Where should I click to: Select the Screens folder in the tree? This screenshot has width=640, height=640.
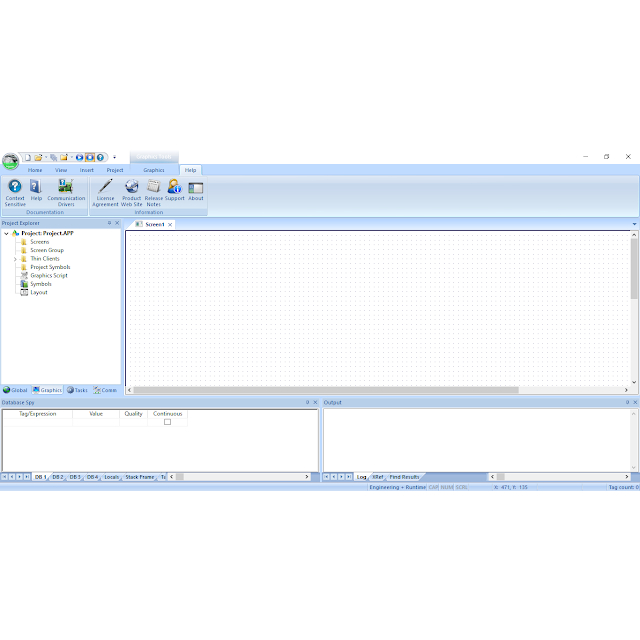click(40, 242)
